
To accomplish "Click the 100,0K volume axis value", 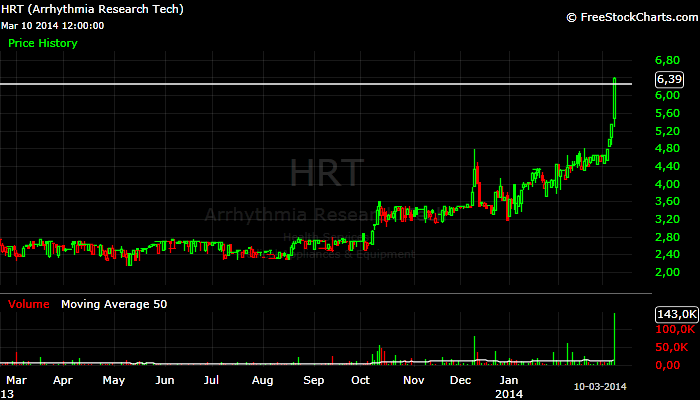I will pyautogui.click(x=675, y=329).
